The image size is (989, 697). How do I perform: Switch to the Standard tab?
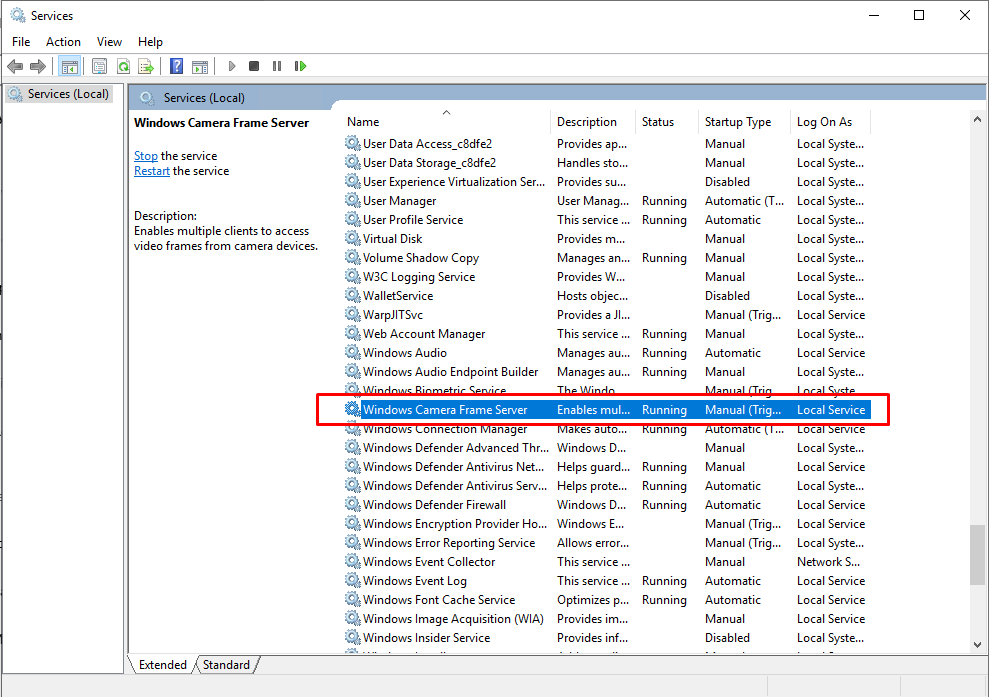tap(226, 665)
